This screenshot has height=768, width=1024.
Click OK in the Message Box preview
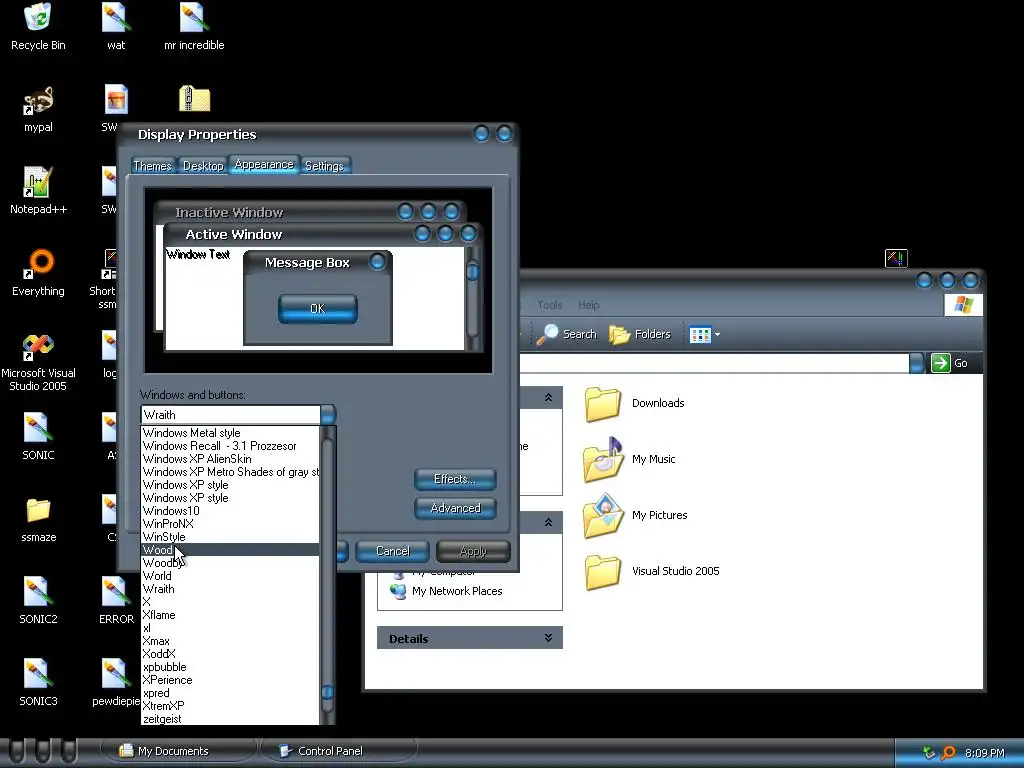pyautogui.click(x=317, y=309)
